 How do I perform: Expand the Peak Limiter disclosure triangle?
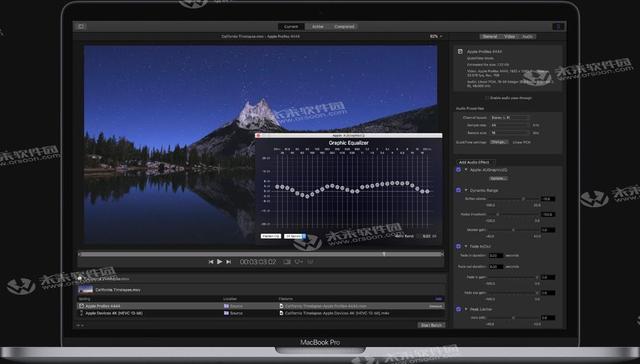(466, 309)
